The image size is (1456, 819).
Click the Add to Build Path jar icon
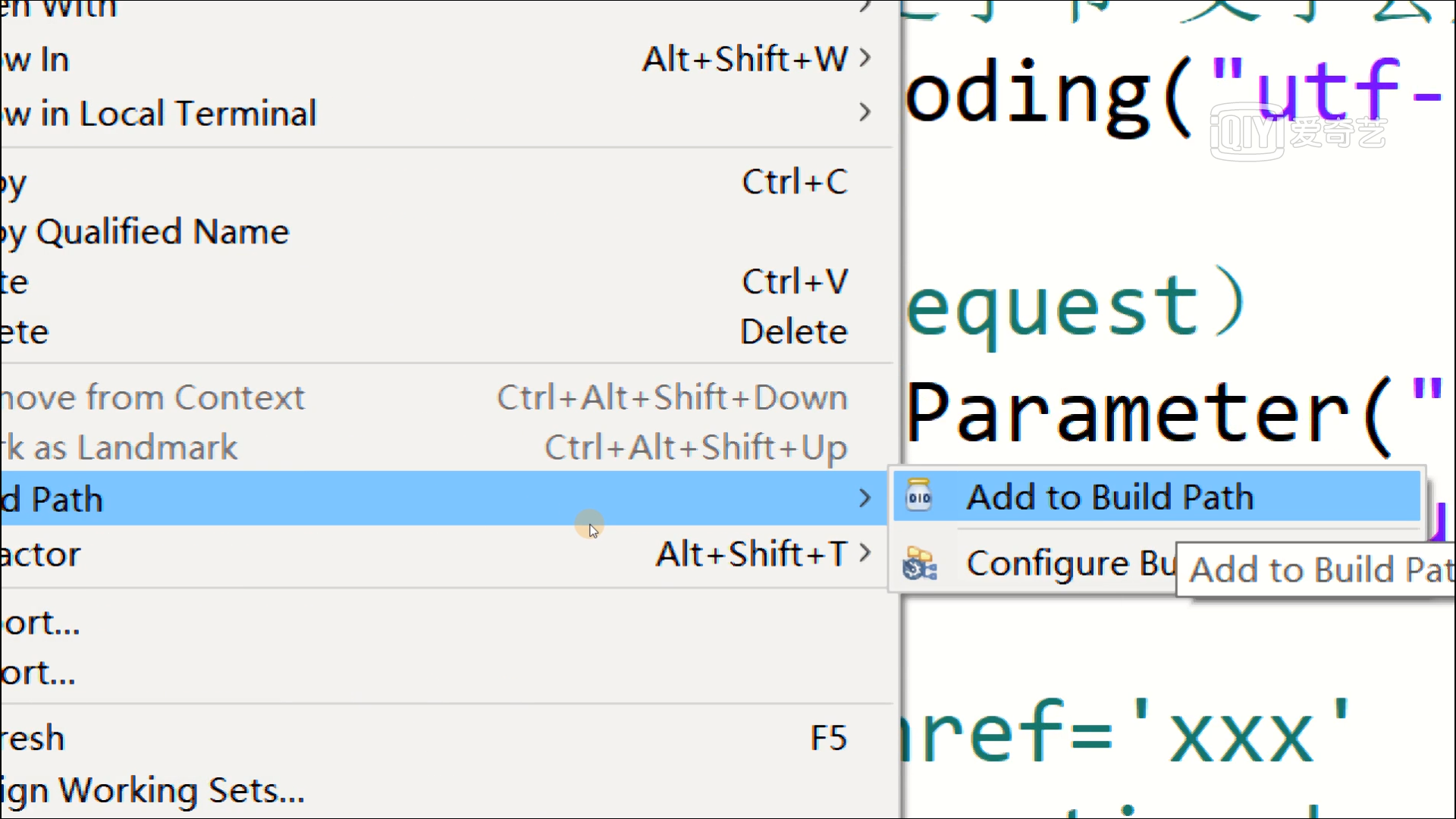click(918, 497)
